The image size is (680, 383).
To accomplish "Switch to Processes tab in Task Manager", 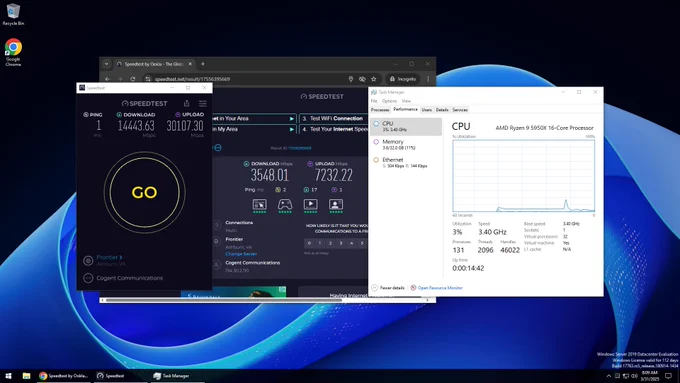I will tap(380, 110).
